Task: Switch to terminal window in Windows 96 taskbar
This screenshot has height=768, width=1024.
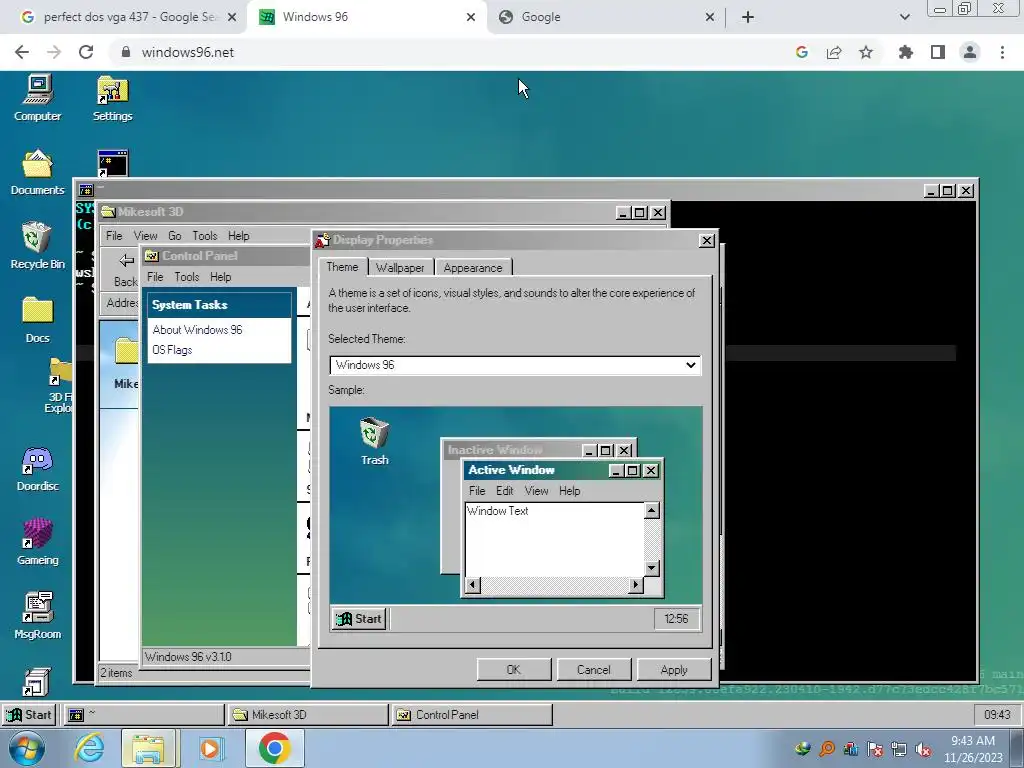Action: (x=144, y=714)
